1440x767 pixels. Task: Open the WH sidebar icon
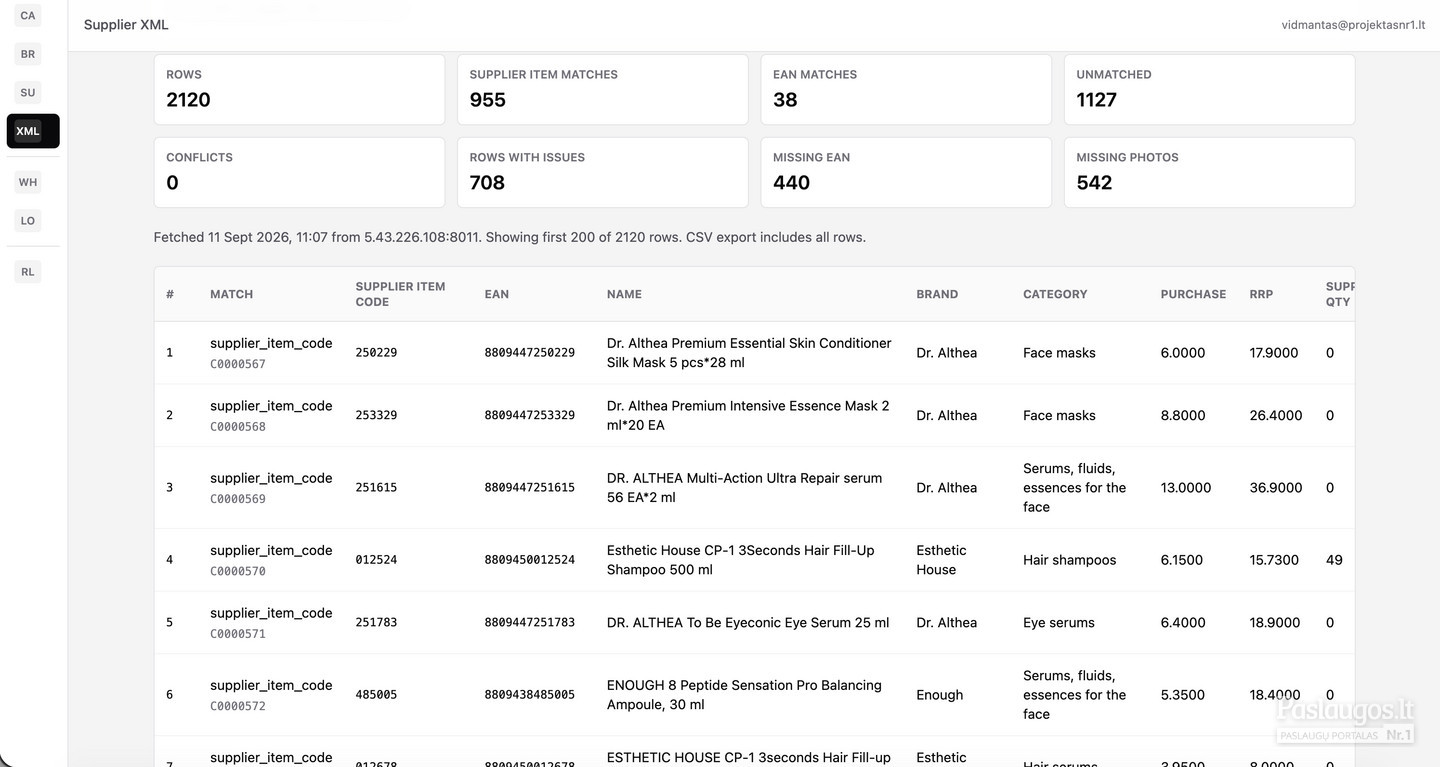[28, 182]
